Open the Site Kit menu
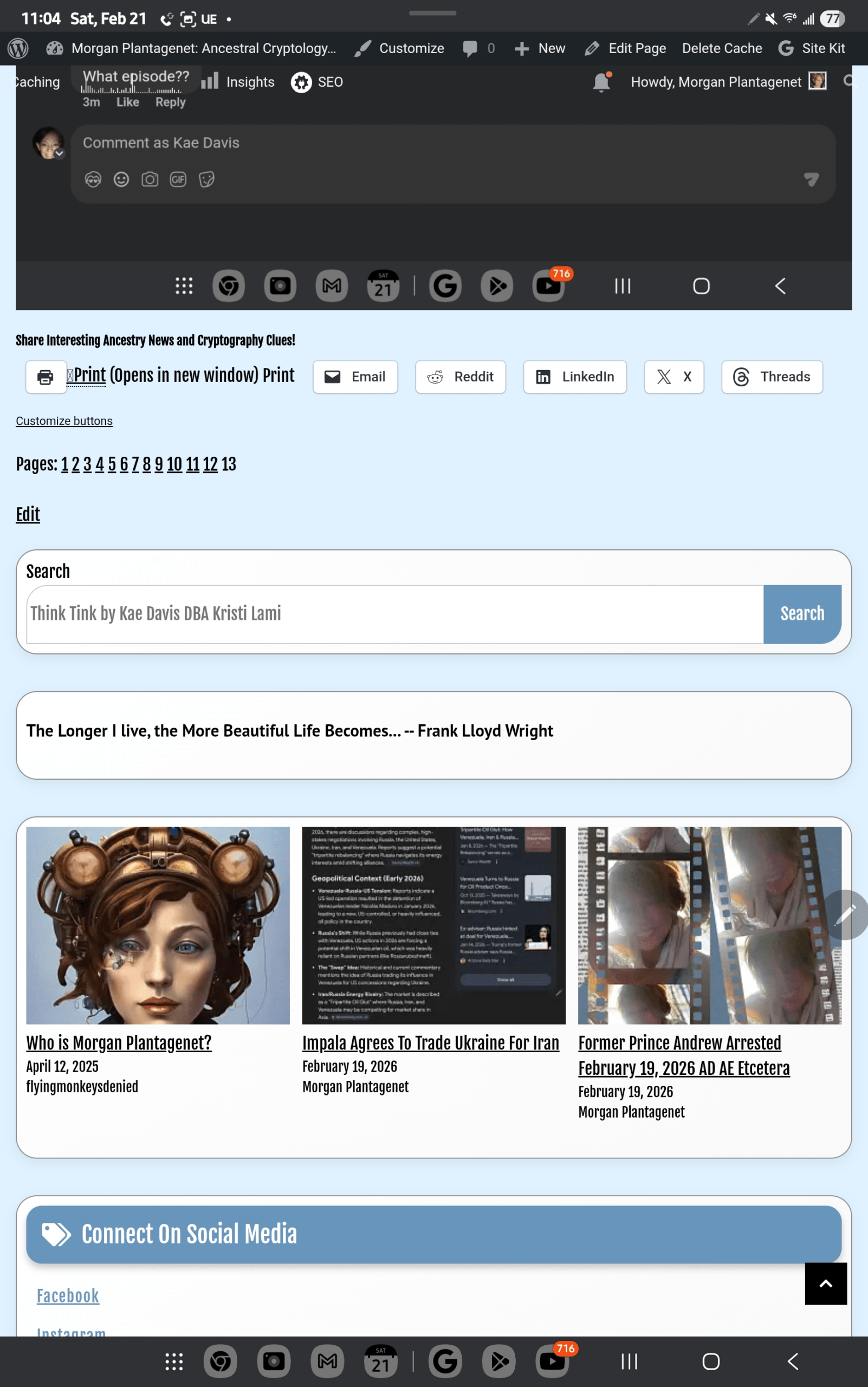The width and height of the screenshot is (868, 1387). (811, 48)
